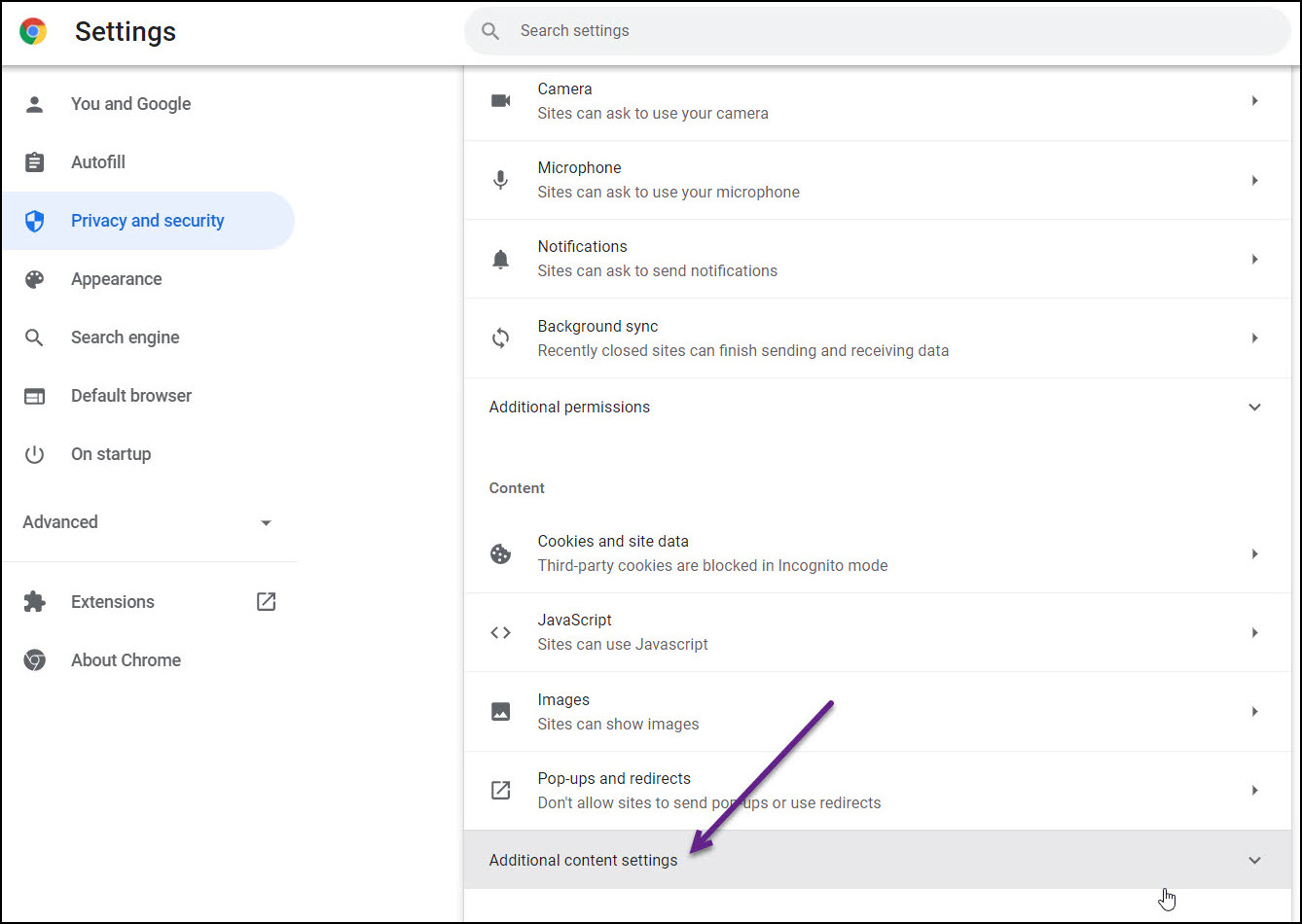Click the chevron beside Additional permissions
The height and width of the screenshot is (924, 1302).
(x=1255, y=408)
